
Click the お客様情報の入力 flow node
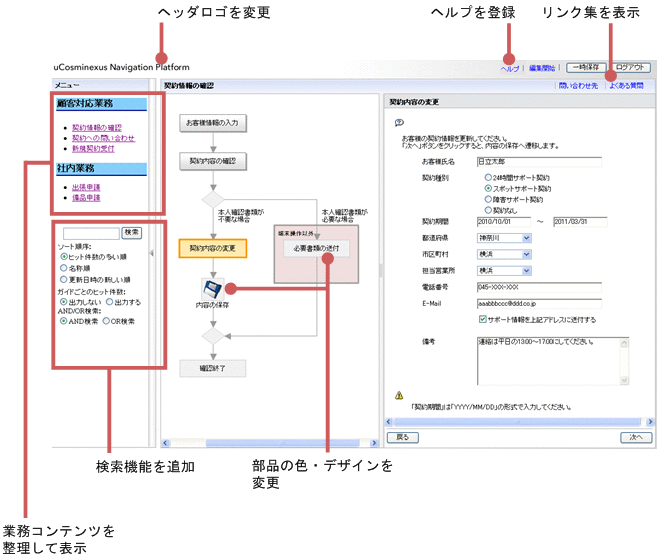tap(213, 123)
